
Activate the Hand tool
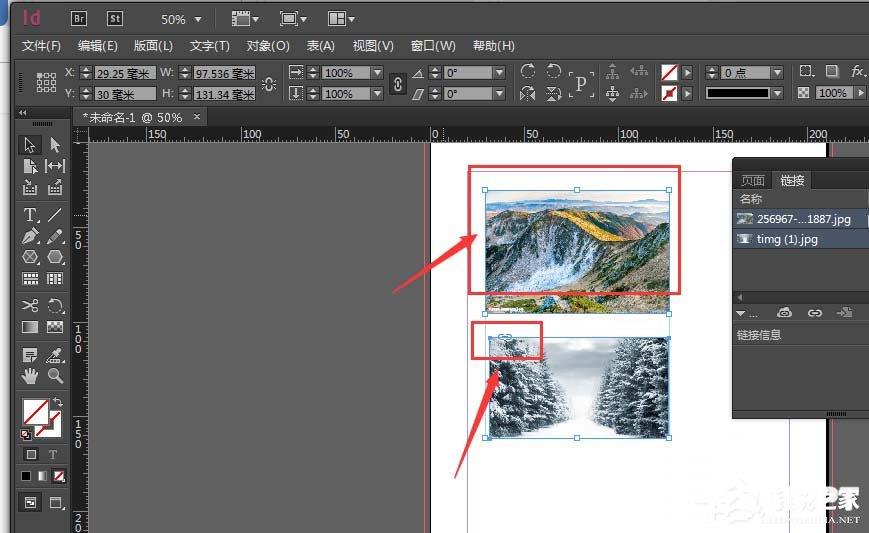tap(30, 376)
